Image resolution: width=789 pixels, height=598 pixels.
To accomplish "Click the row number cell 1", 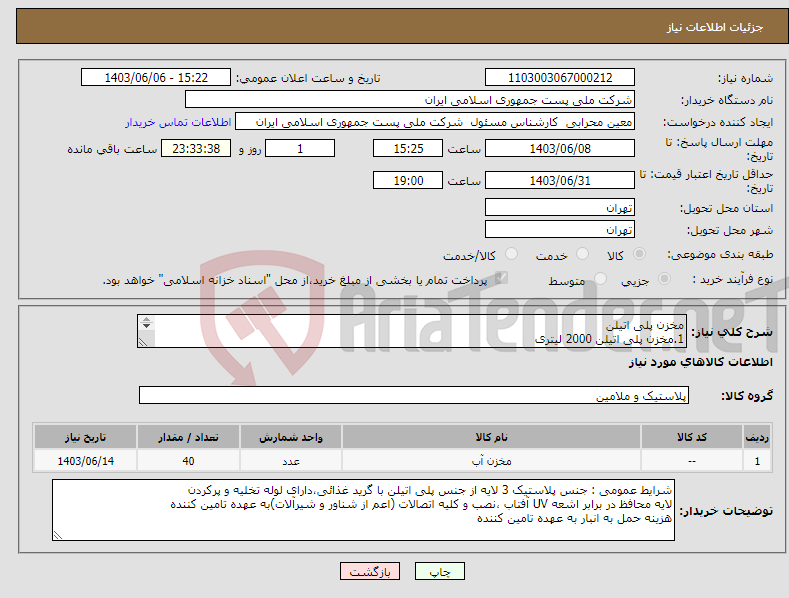I will 757,461.
